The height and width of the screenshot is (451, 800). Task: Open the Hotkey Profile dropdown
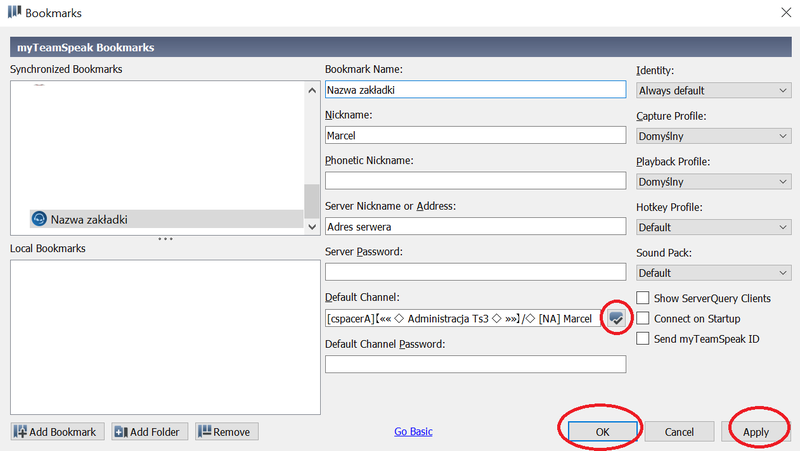(x=713, y=227)
